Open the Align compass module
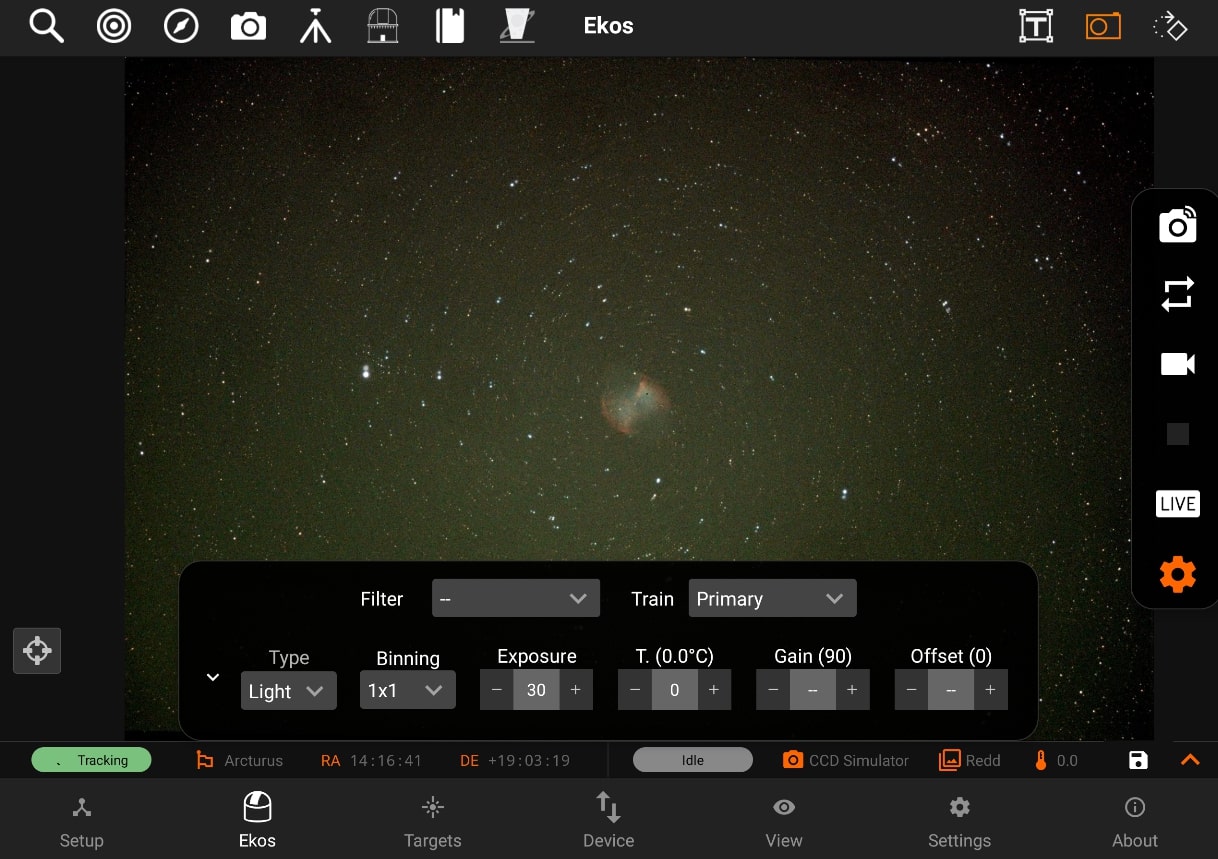Image resolution: width=1218 pixels, height=859 pixels. point(181,26)
